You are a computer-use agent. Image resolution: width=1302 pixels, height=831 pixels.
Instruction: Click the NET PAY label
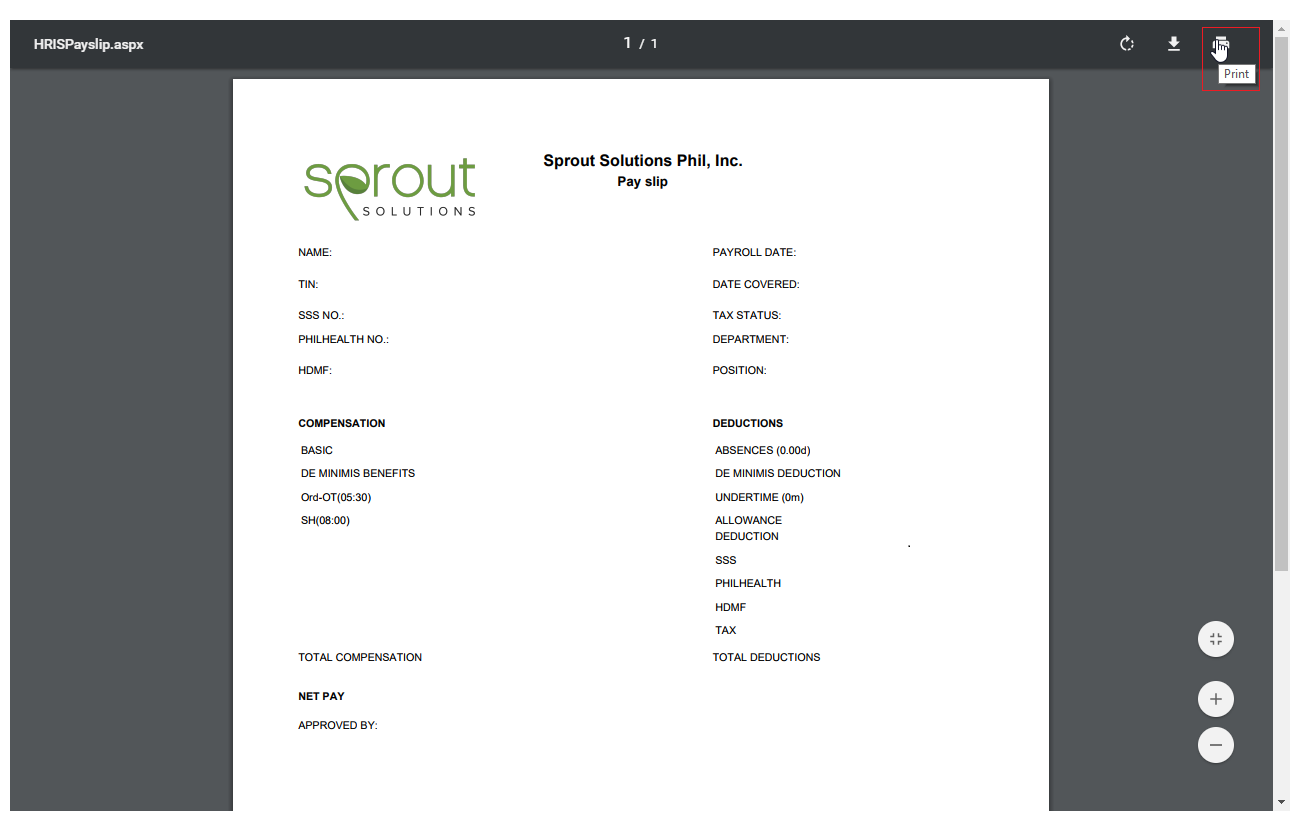(x=321, y=697)
